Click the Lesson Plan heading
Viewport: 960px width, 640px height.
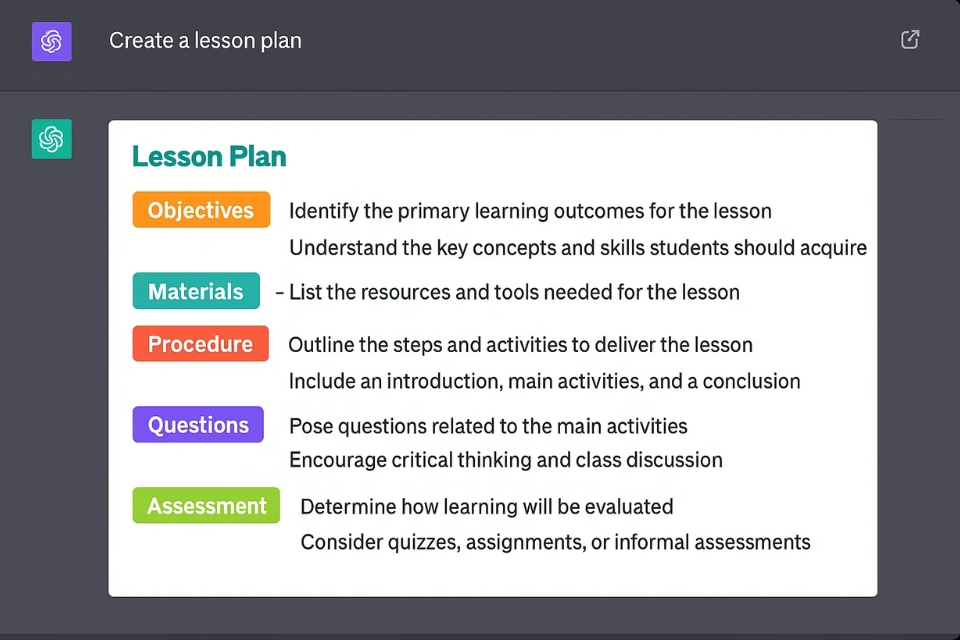[209, 156]
